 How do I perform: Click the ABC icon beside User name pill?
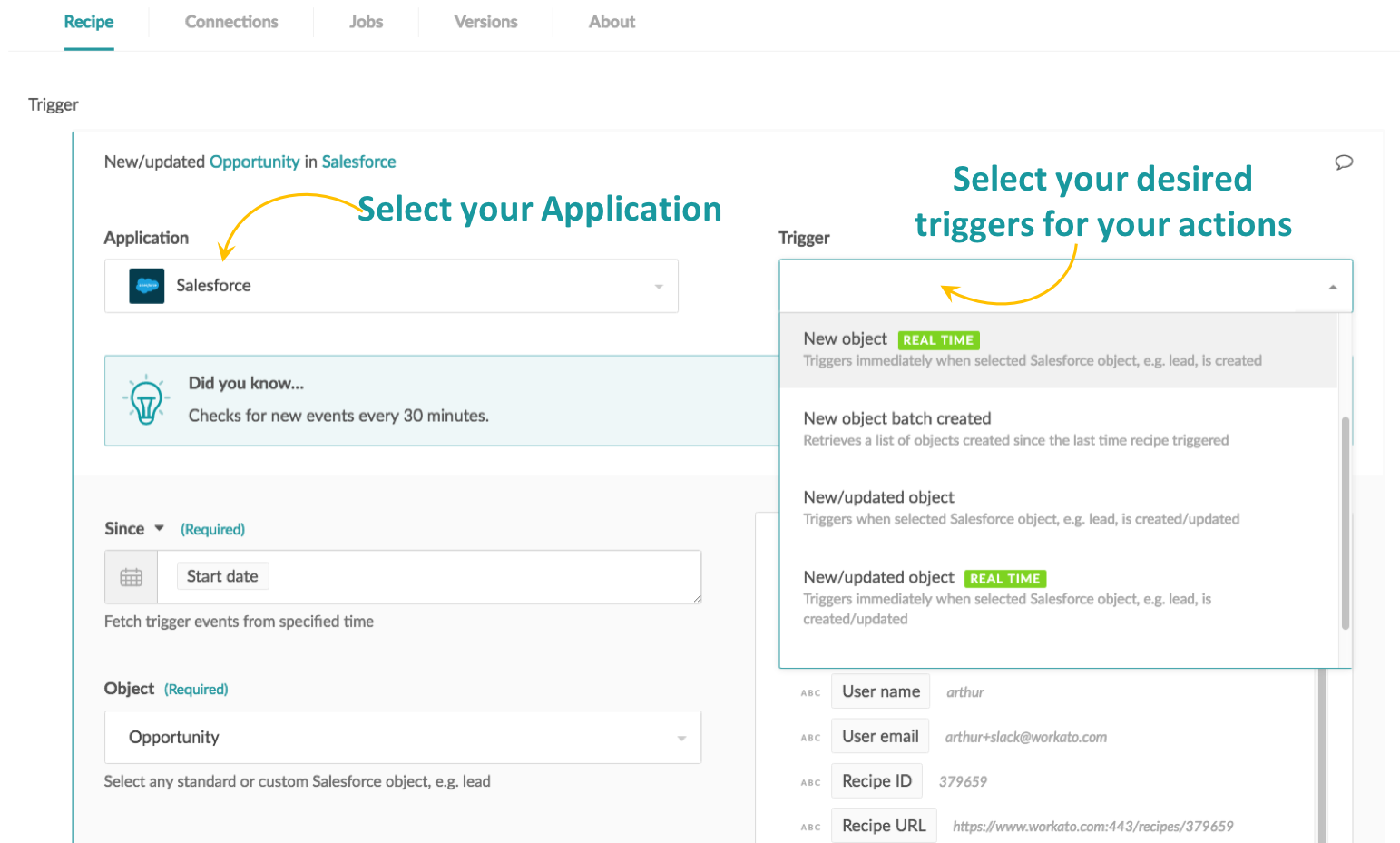(x=810, y=692)
